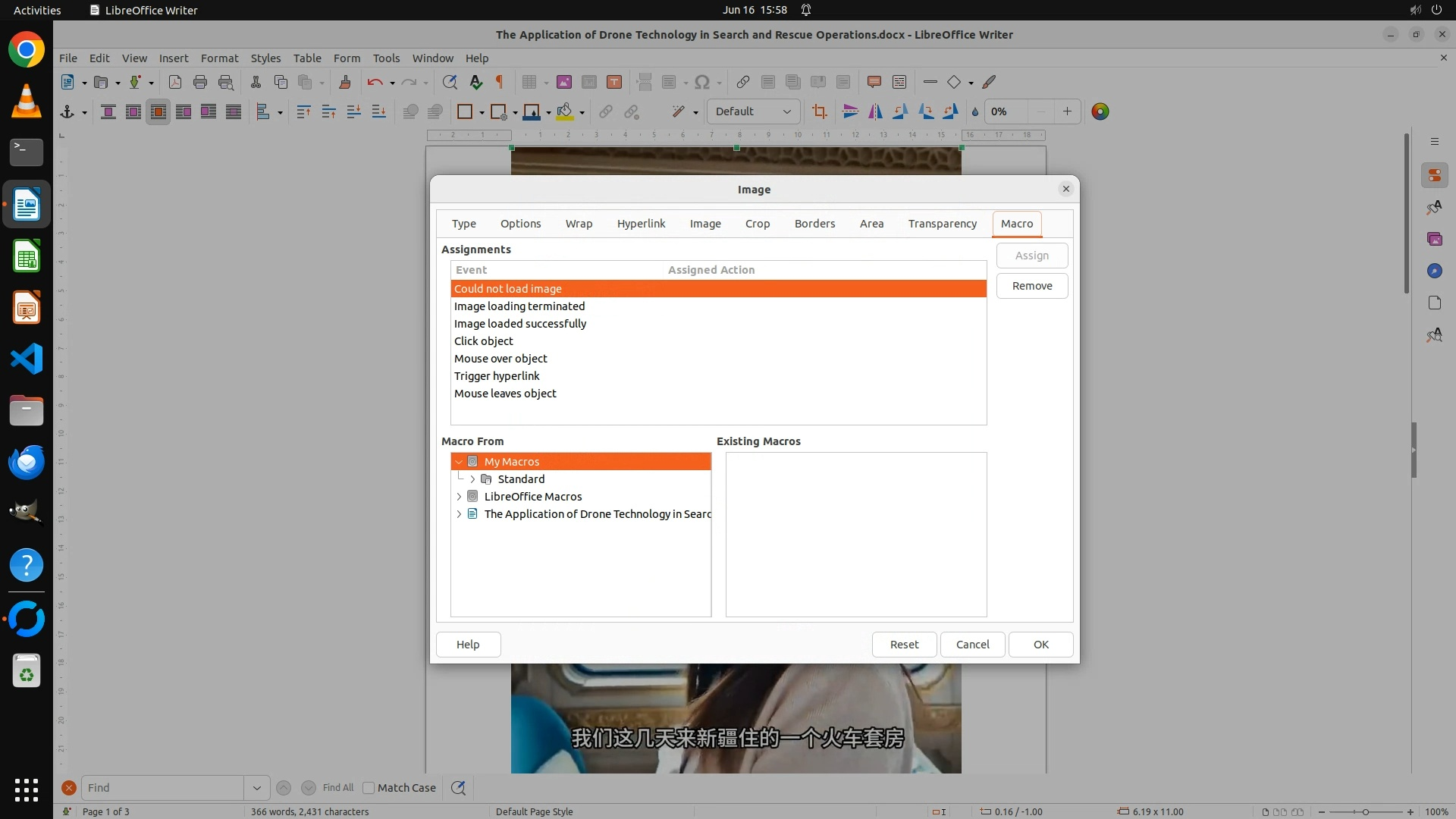This screenshot has height=819, width=1456.
Task: Click the Export as PDF icon
Action: [x=175, y=83]
